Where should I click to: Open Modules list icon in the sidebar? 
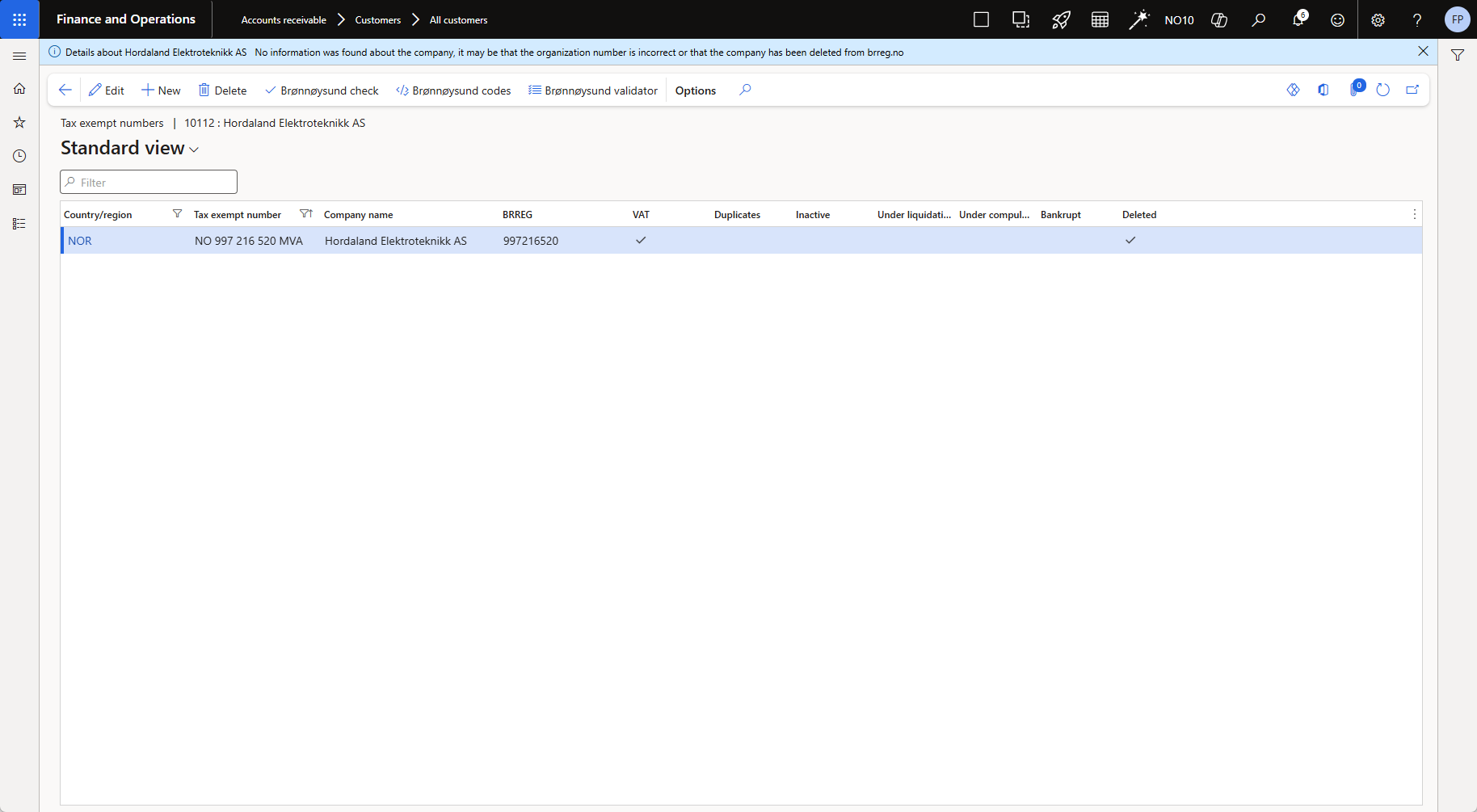pos(19,224)
